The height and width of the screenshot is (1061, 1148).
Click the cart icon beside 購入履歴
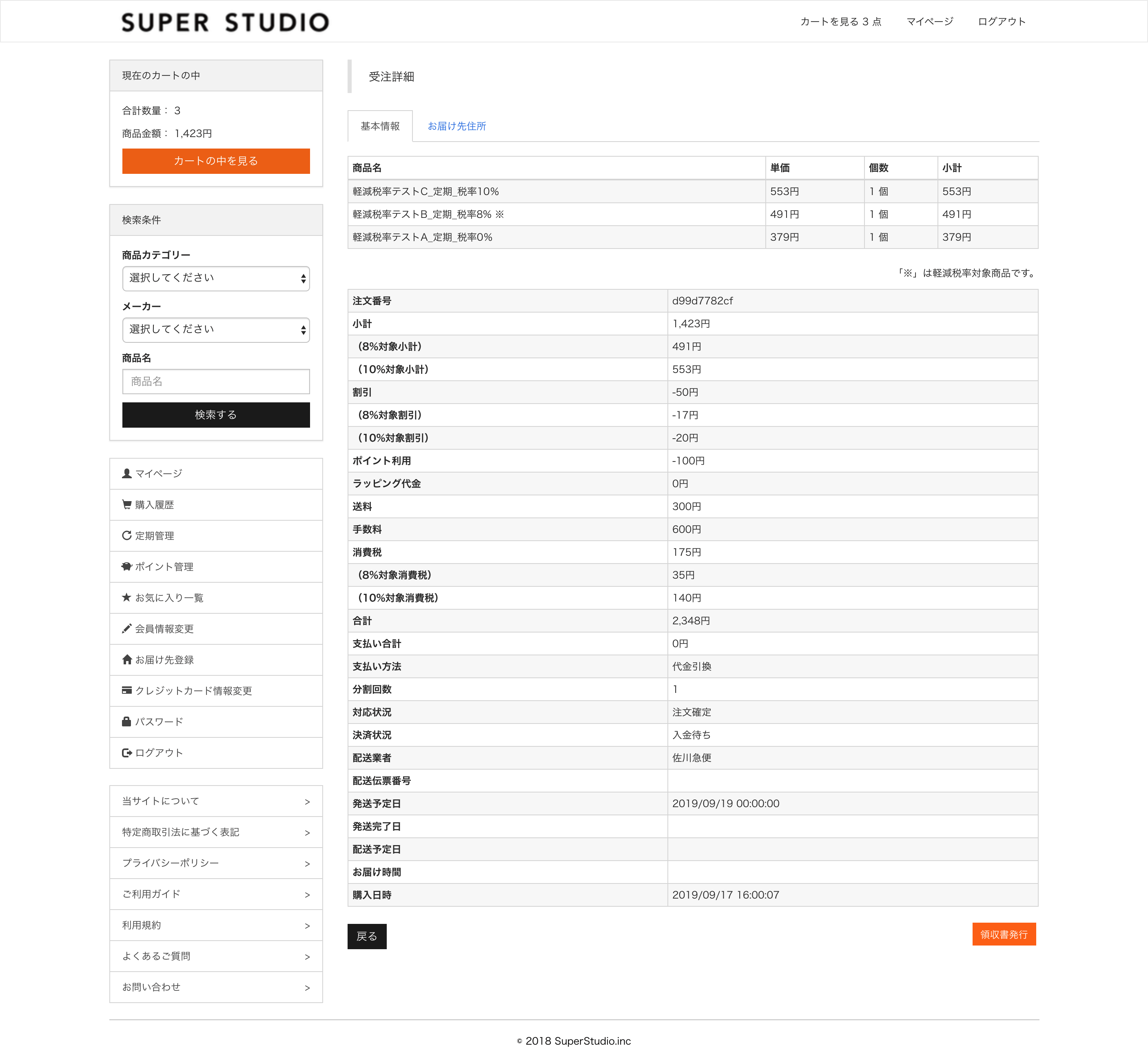127,505
